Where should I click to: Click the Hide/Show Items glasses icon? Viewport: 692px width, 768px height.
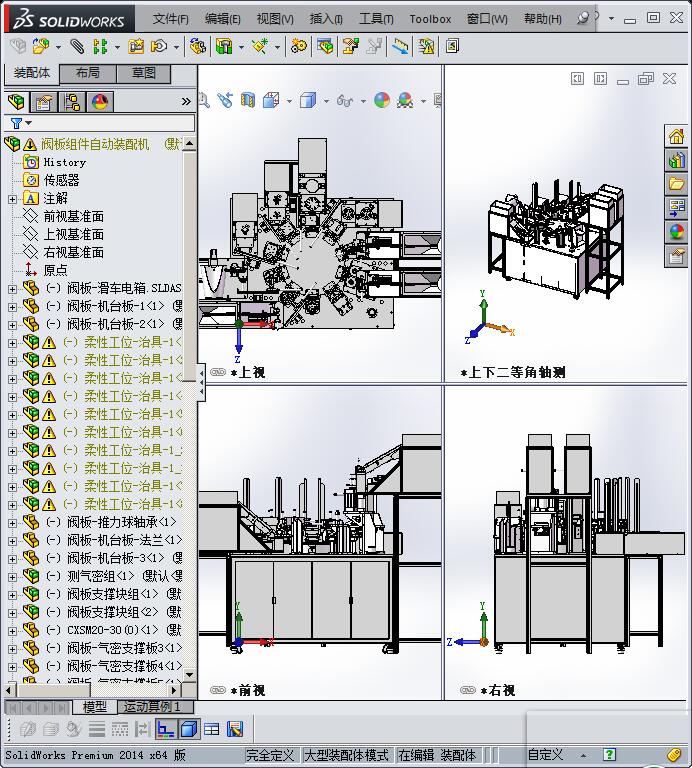(x=345, y=101)
